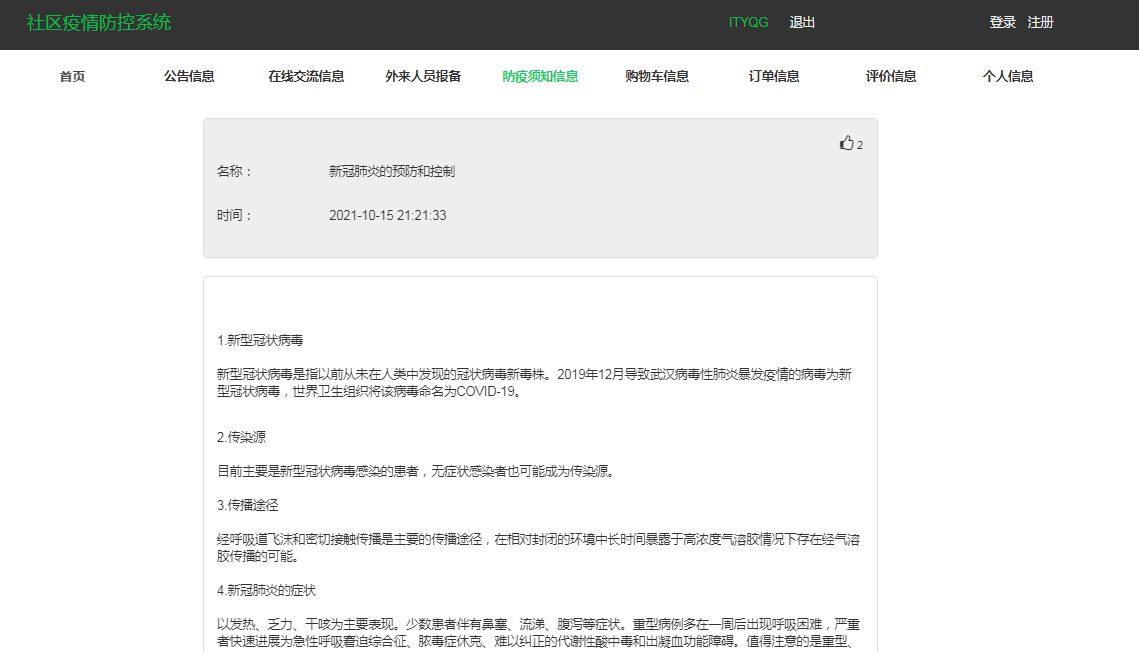
Task: Click the paragraph starting 以发热、乏力
Action: [538, 632]
